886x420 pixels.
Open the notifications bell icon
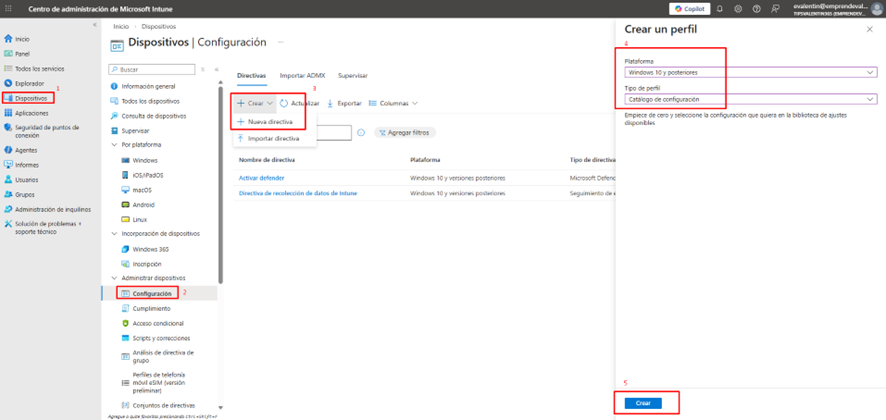(x=719, y=9)
